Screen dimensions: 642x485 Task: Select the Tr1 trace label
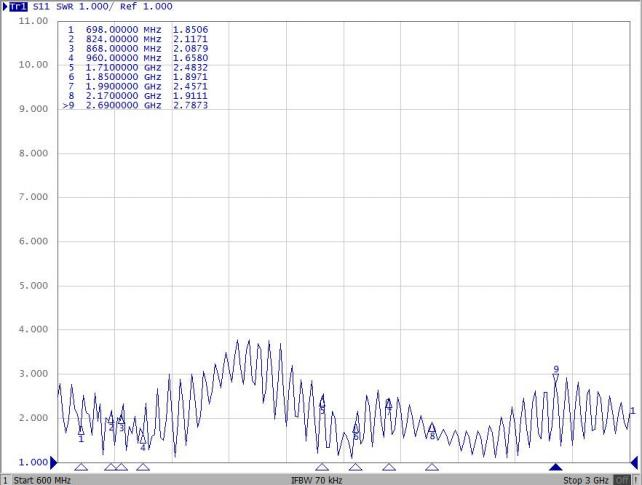(x=18, y=6)
